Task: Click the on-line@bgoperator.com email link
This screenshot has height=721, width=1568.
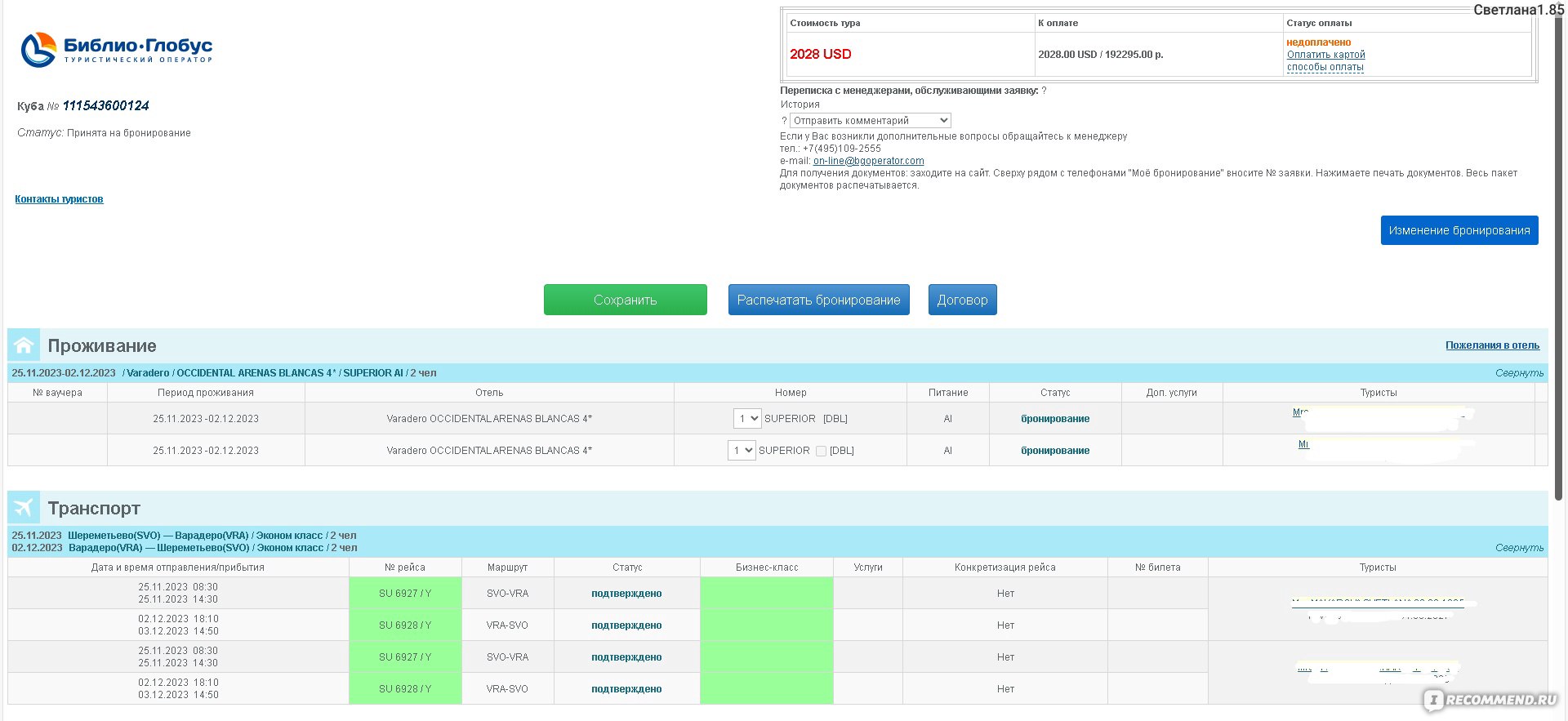Action: point(869,161)
